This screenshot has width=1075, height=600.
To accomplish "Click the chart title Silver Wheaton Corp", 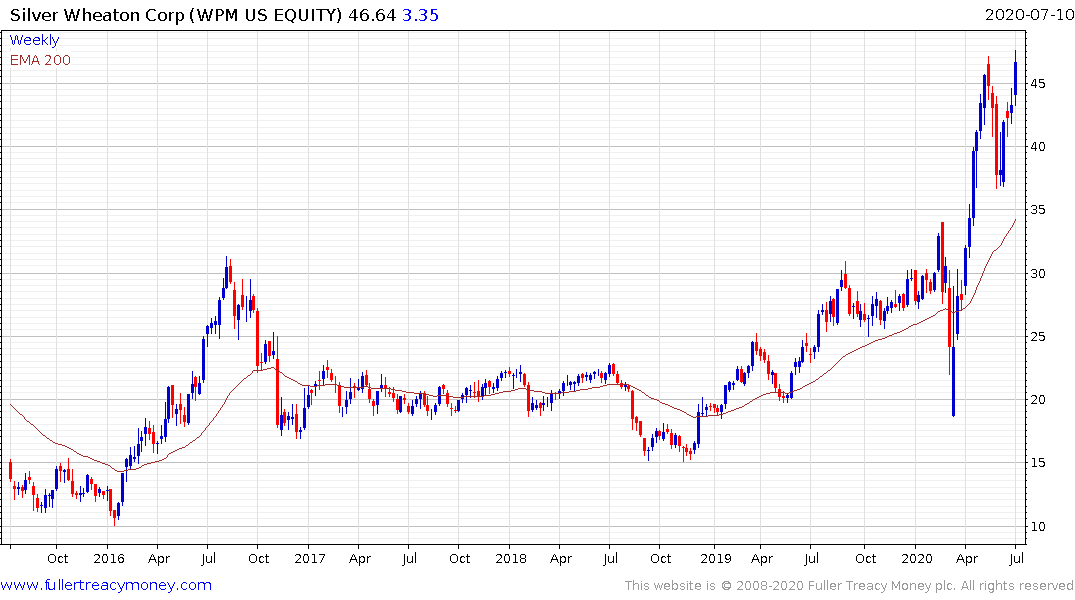I will pyautogui.click(x=97, y=15).
